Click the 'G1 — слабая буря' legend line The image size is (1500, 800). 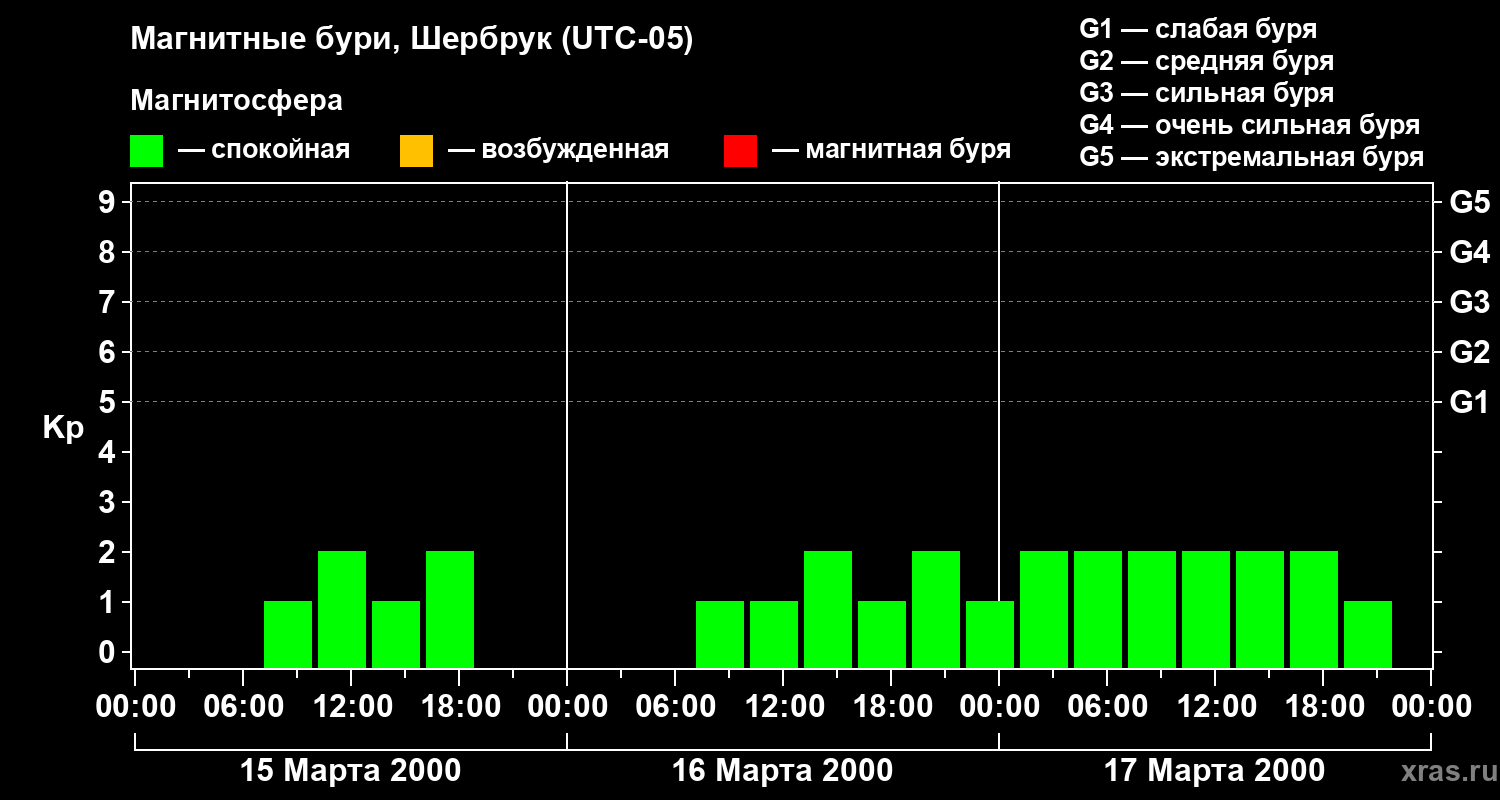pos(1198,28)
